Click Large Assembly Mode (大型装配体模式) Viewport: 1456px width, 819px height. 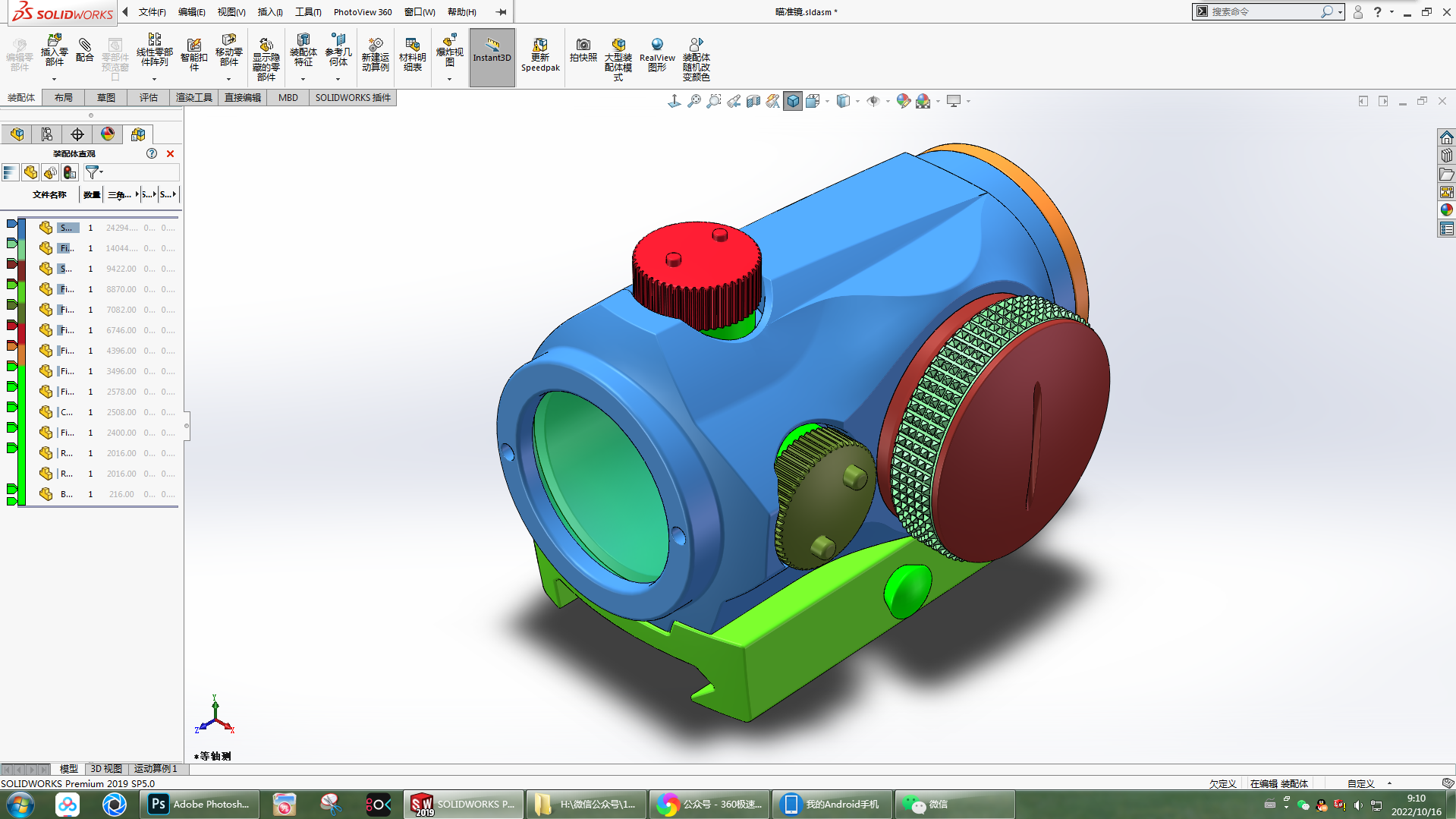click(x=618, y=58)
